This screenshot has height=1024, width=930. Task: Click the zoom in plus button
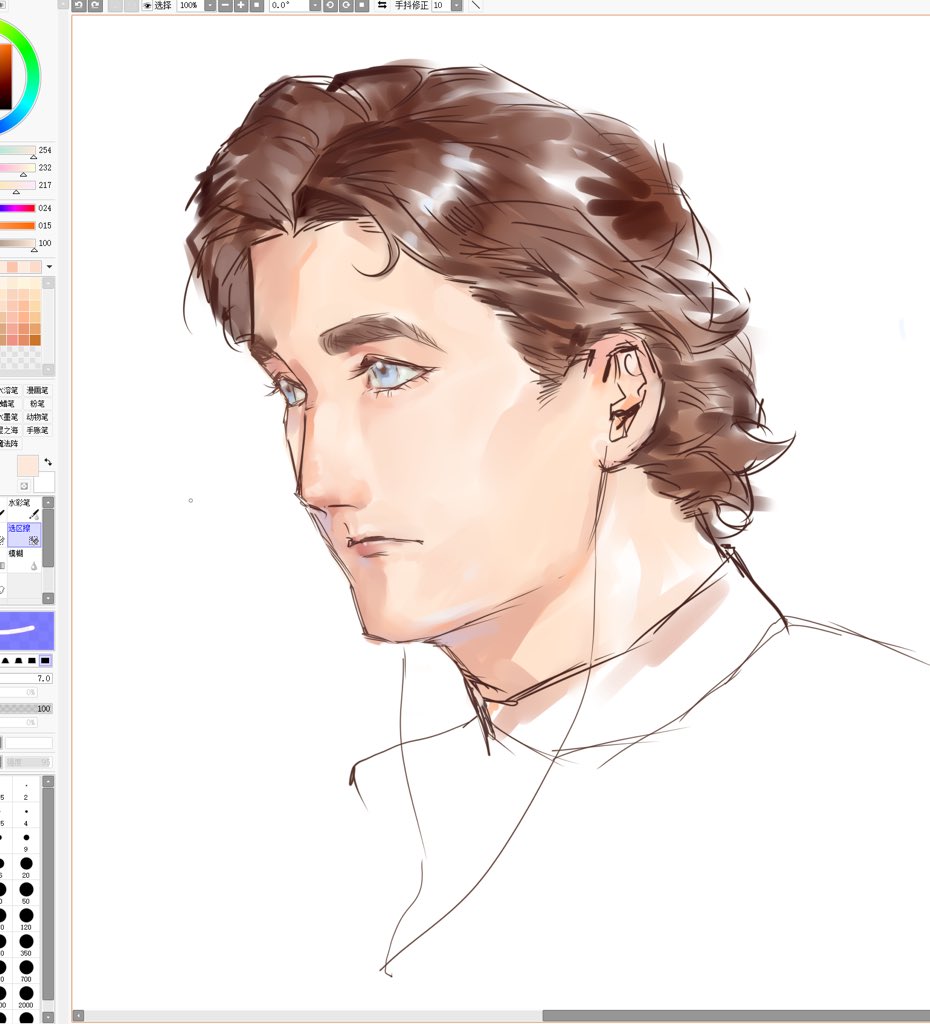[x=241, y=5]
